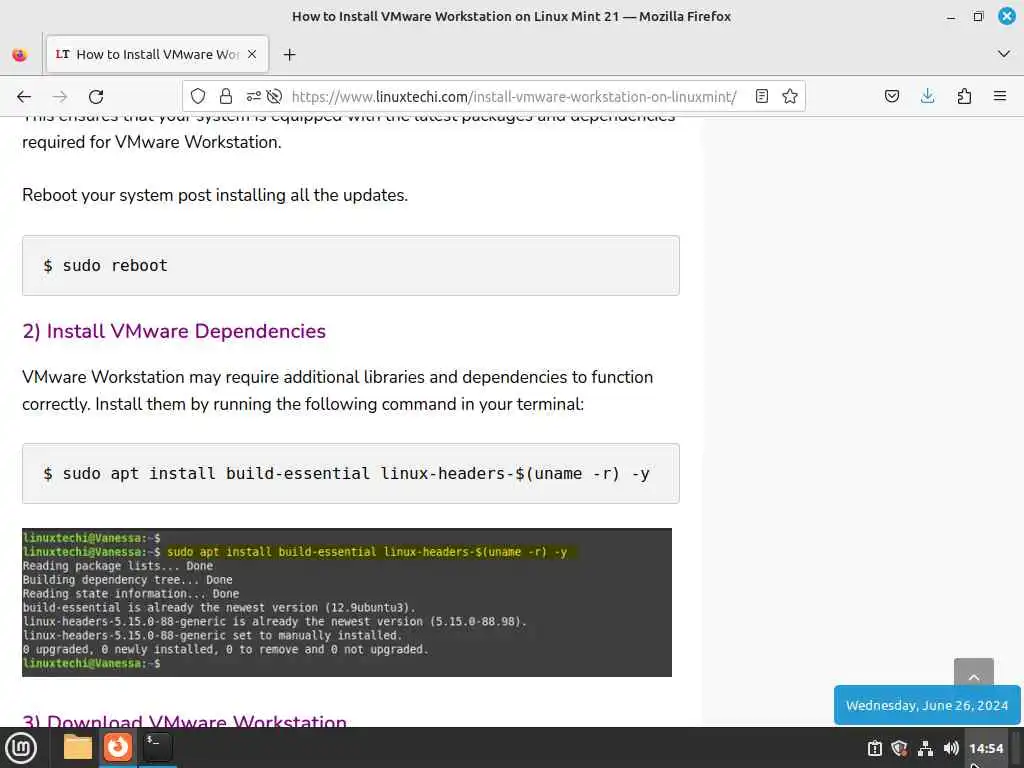The width and height of the screenshot is (1024, 768).
Task: Bookmark this page with the star icon
Action: point(790,97)
